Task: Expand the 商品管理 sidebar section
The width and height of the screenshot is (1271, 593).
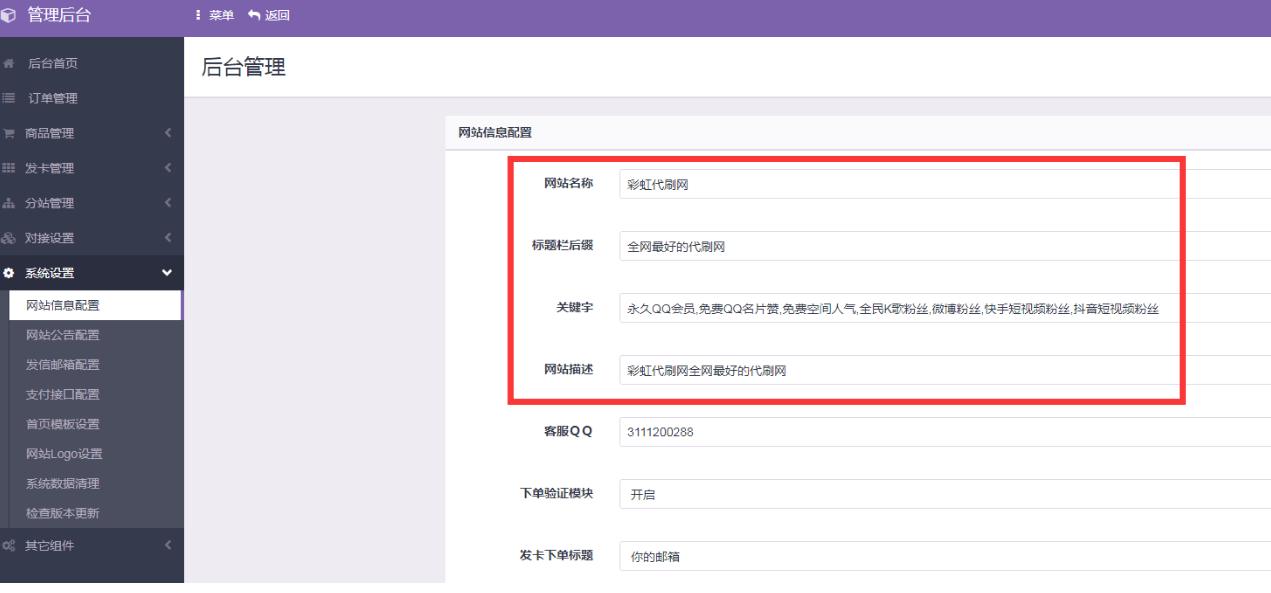Action: 90,132
